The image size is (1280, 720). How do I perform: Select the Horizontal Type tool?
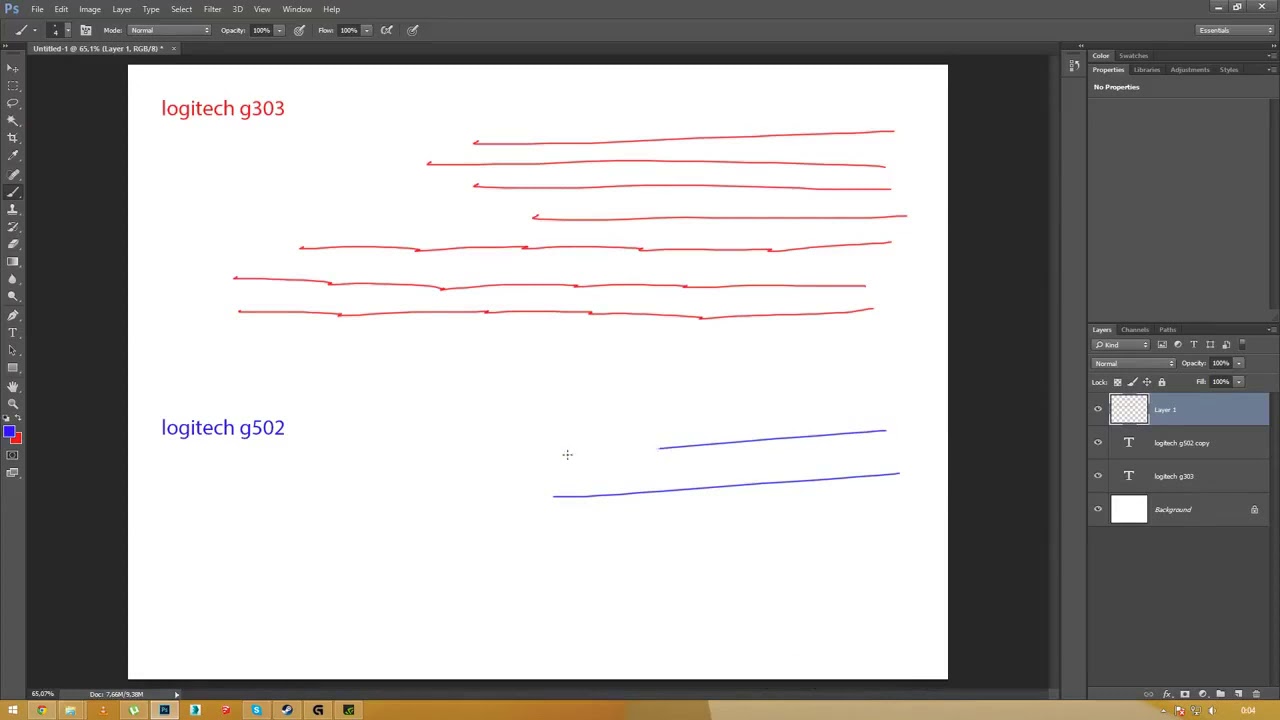click(x=13, y=332)
